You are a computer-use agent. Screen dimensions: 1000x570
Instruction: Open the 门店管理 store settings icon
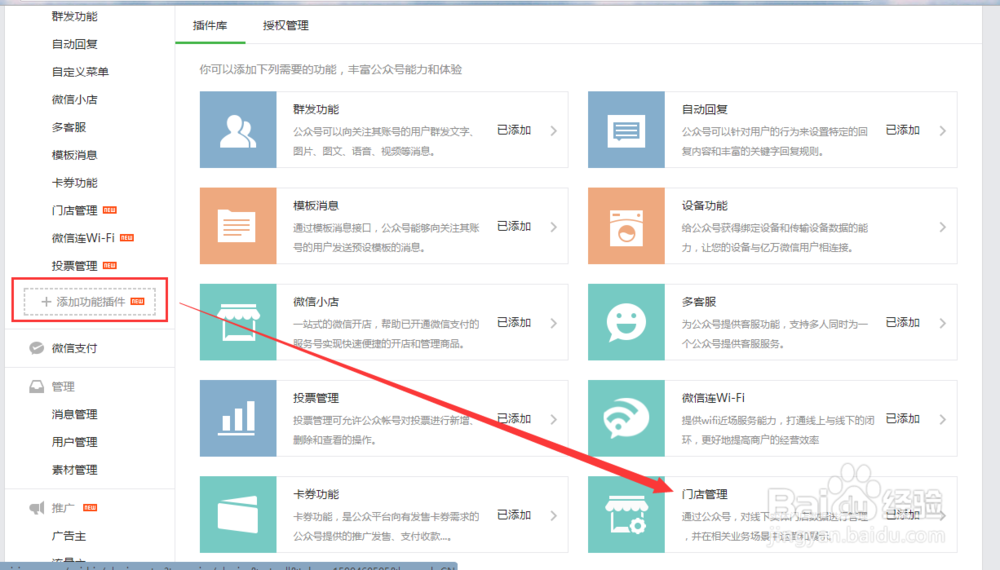pos(626,515)
